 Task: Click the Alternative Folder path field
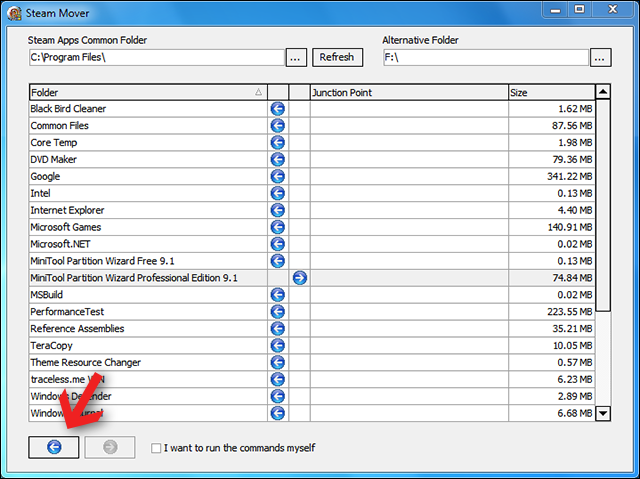pos(486,58)
